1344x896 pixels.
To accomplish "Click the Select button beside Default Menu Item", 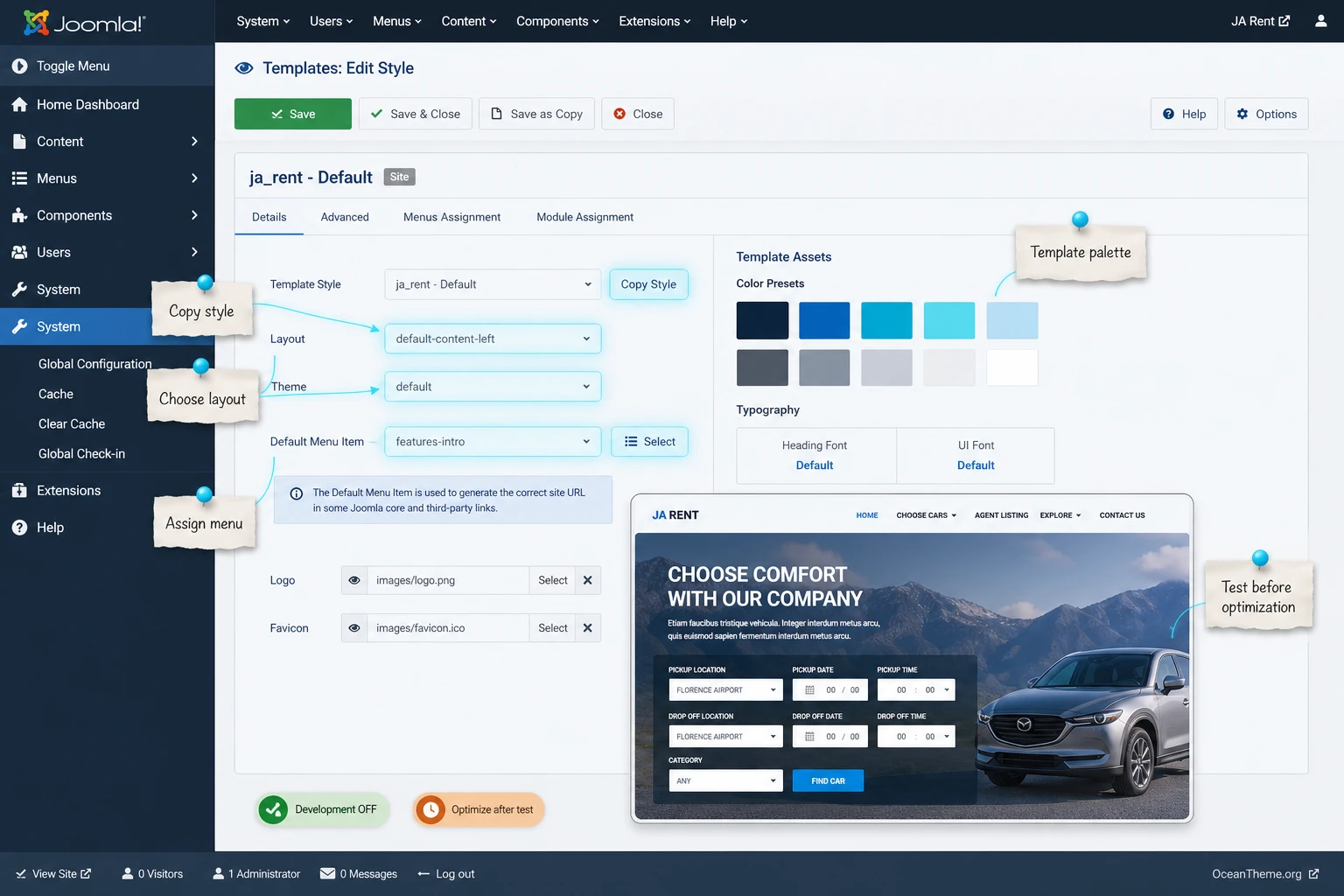I will coord(649,442).
